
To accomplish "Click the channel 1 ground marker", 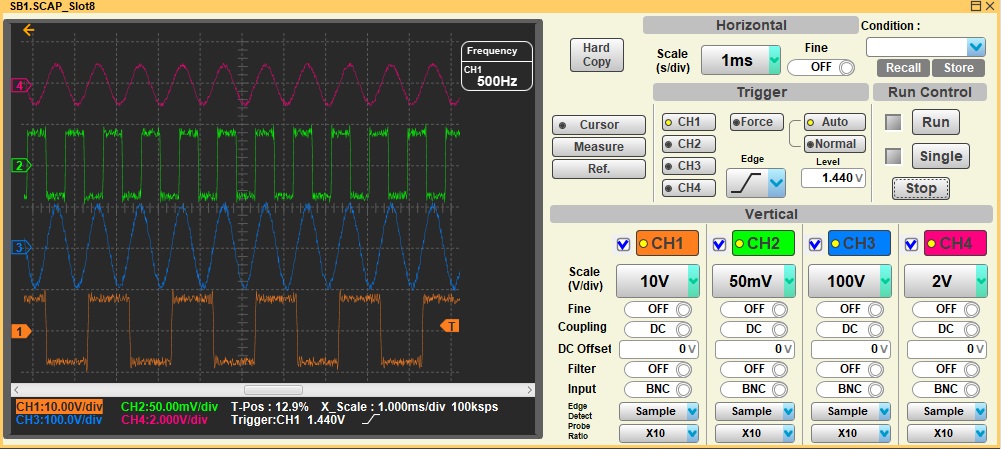I will point(19,331).
